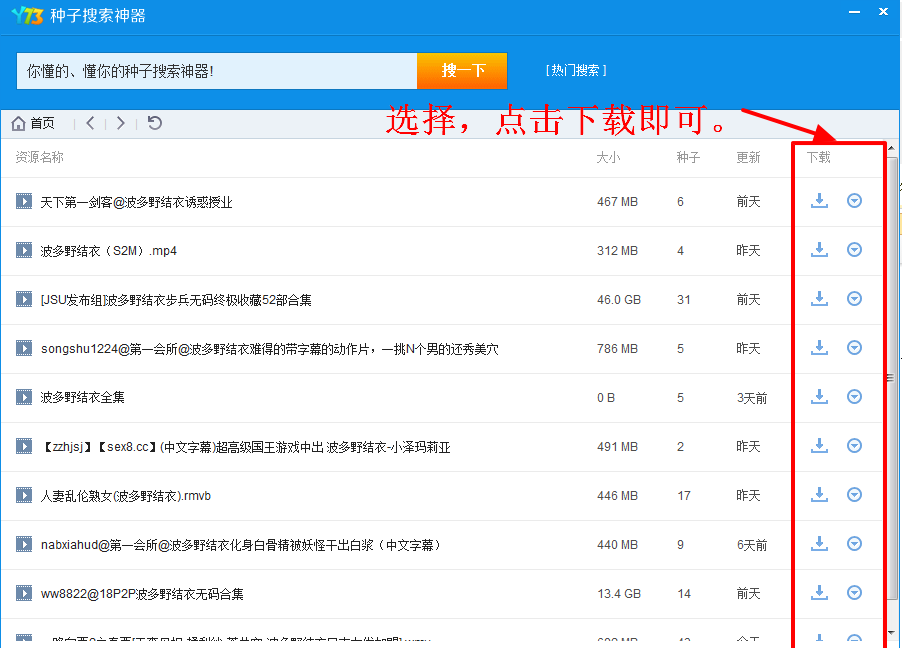Select the seed count 14

click(683, 593)
